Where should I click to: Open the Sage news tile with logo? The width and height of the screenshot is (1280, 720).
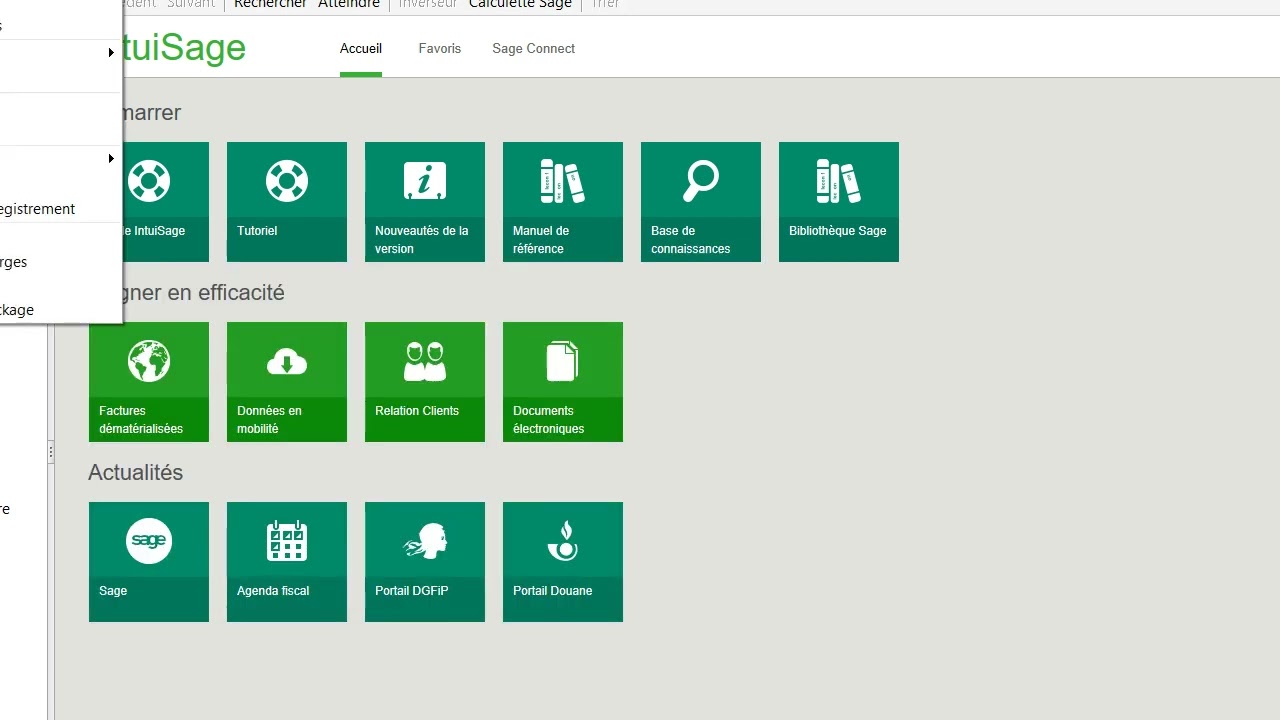(x=149, y=562)
